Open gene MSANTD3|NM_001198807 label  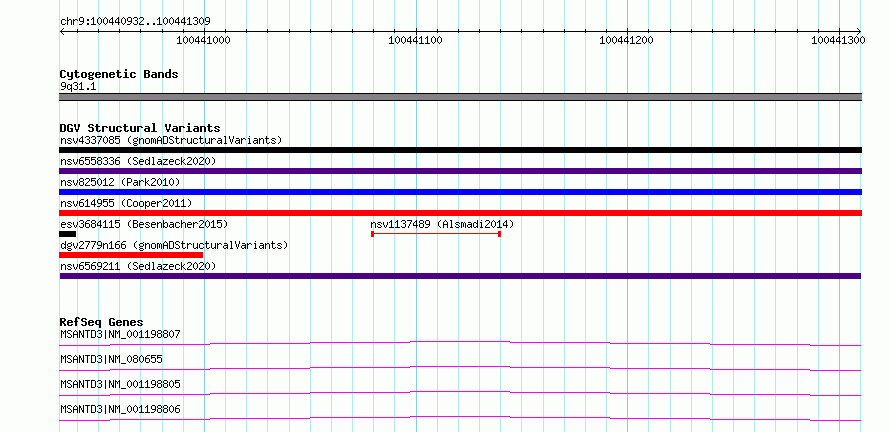[x=120, y=334]
